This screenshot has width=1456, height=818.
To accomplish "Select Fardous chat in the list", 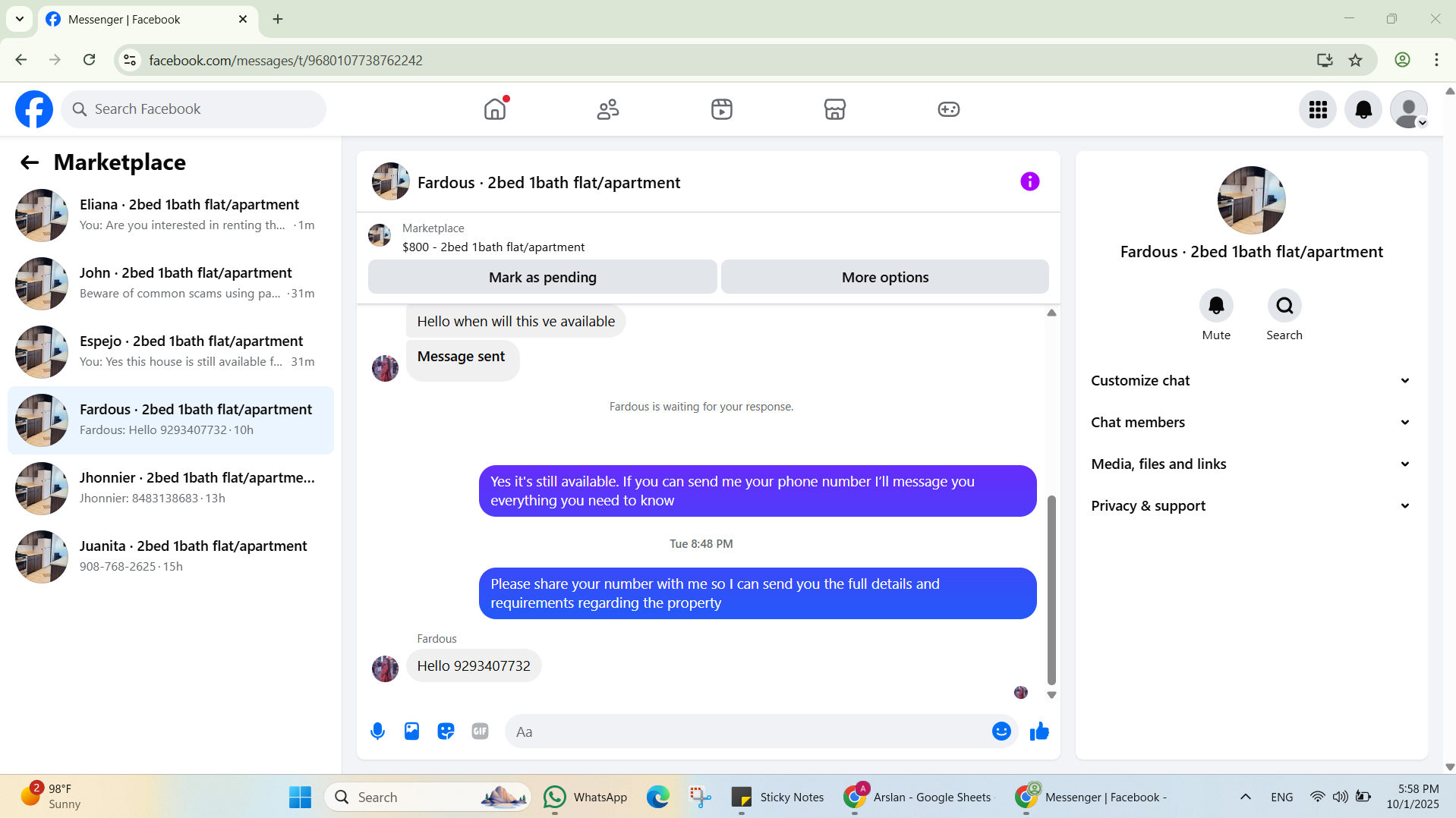I will click(x=171, y=420).
